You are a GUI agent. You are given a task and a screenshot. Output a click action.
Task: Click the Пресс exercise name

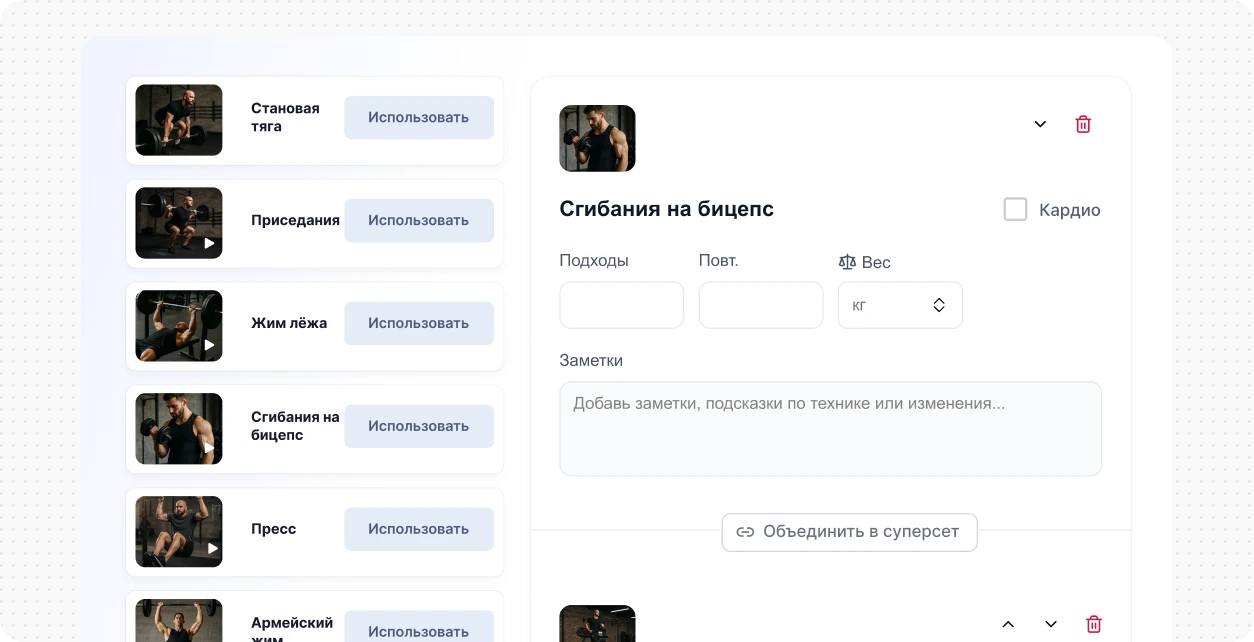274,530
